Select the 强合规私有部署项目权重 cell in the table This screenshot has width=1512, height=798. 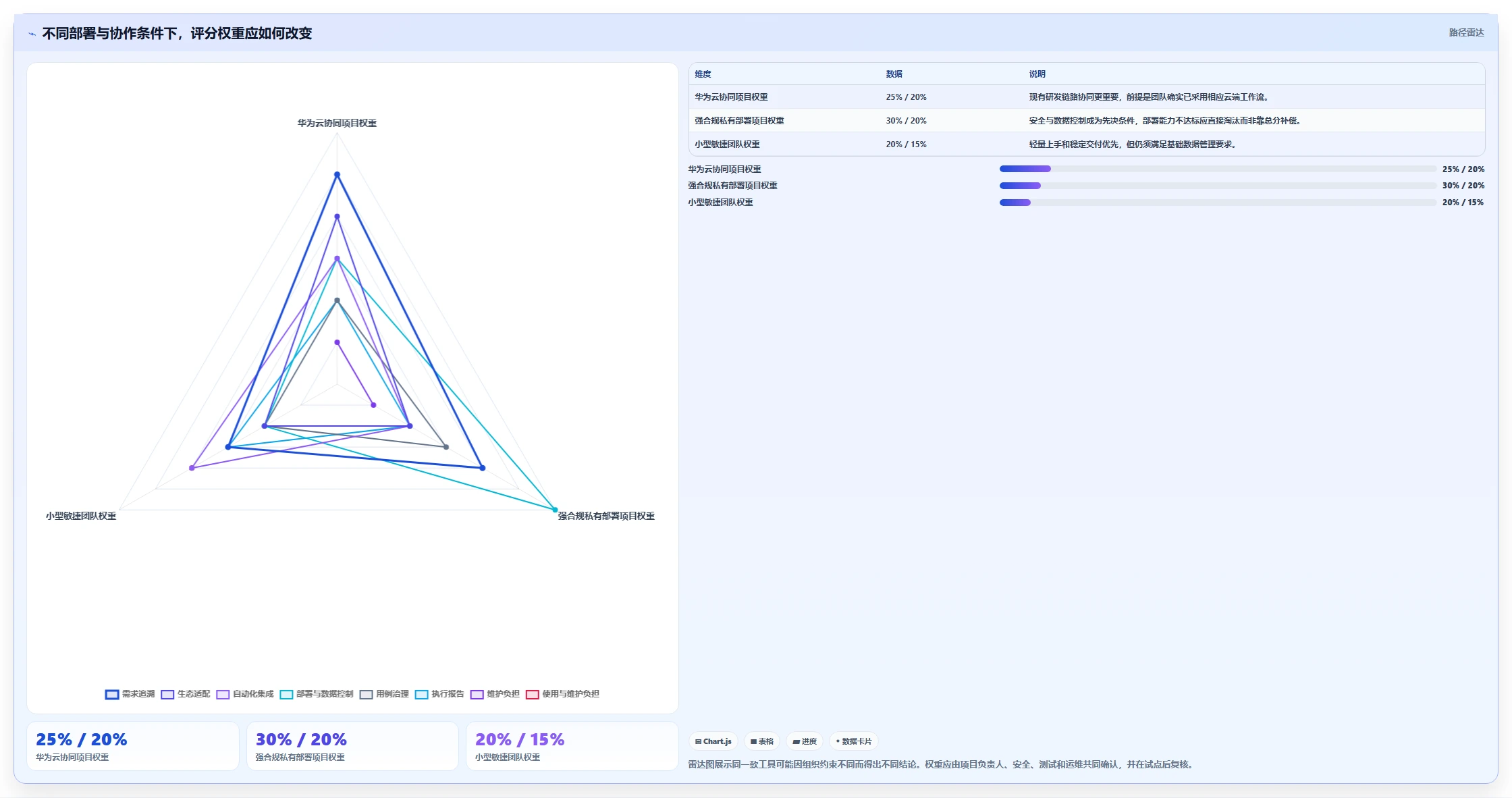[739, 121]
